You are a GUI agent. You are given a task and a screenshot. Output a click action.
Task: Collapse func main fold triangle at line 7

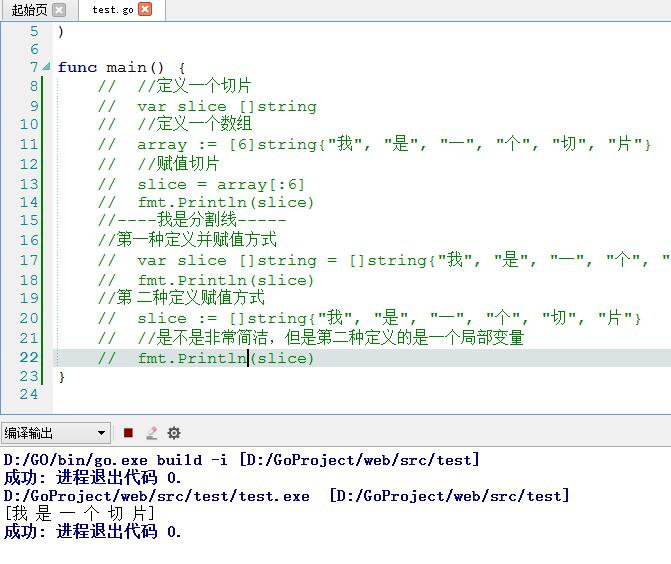click(x=47, y=67)
